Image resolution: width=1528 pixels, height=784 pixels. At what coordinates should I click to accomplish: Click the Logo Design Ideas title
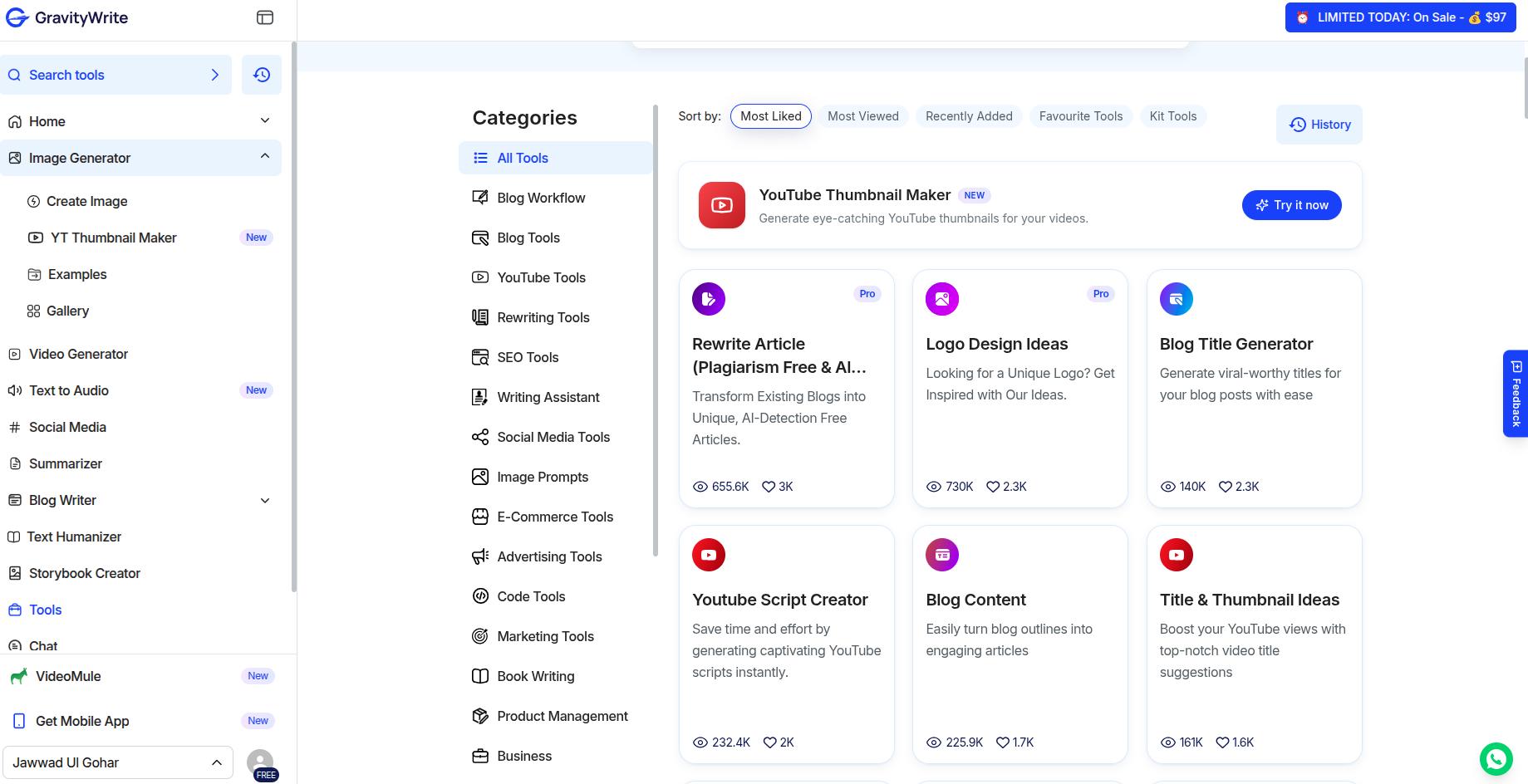point(997,344)
